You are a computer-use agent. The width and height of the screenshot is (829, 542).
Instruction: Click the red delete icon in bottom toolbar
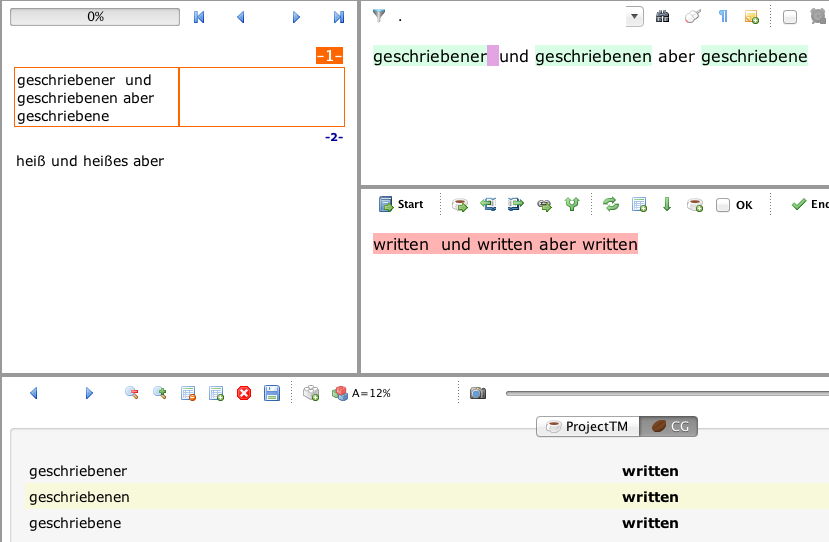pyautogui.click(x=244, y=393)
